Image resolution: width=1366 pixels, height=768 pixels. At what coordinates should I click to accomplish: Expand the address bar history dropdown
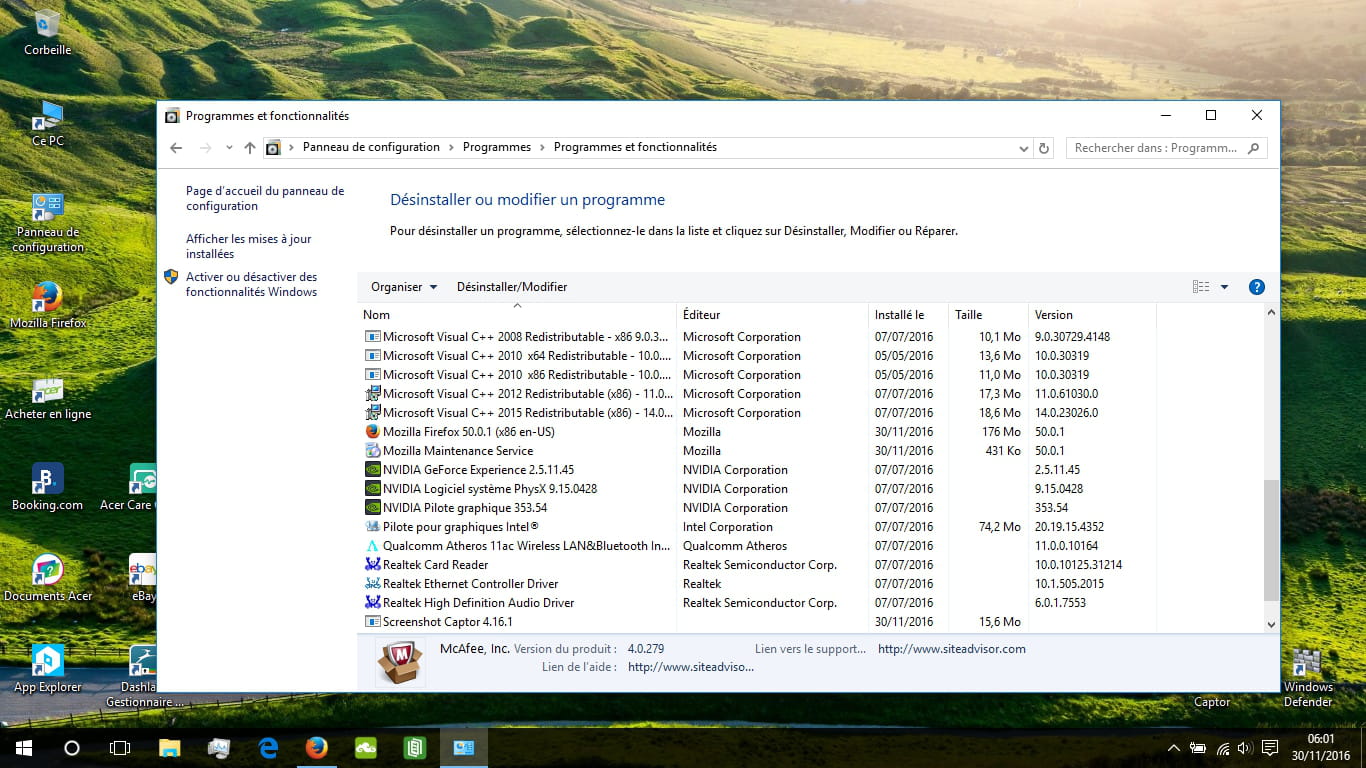tap(1023, 148)
